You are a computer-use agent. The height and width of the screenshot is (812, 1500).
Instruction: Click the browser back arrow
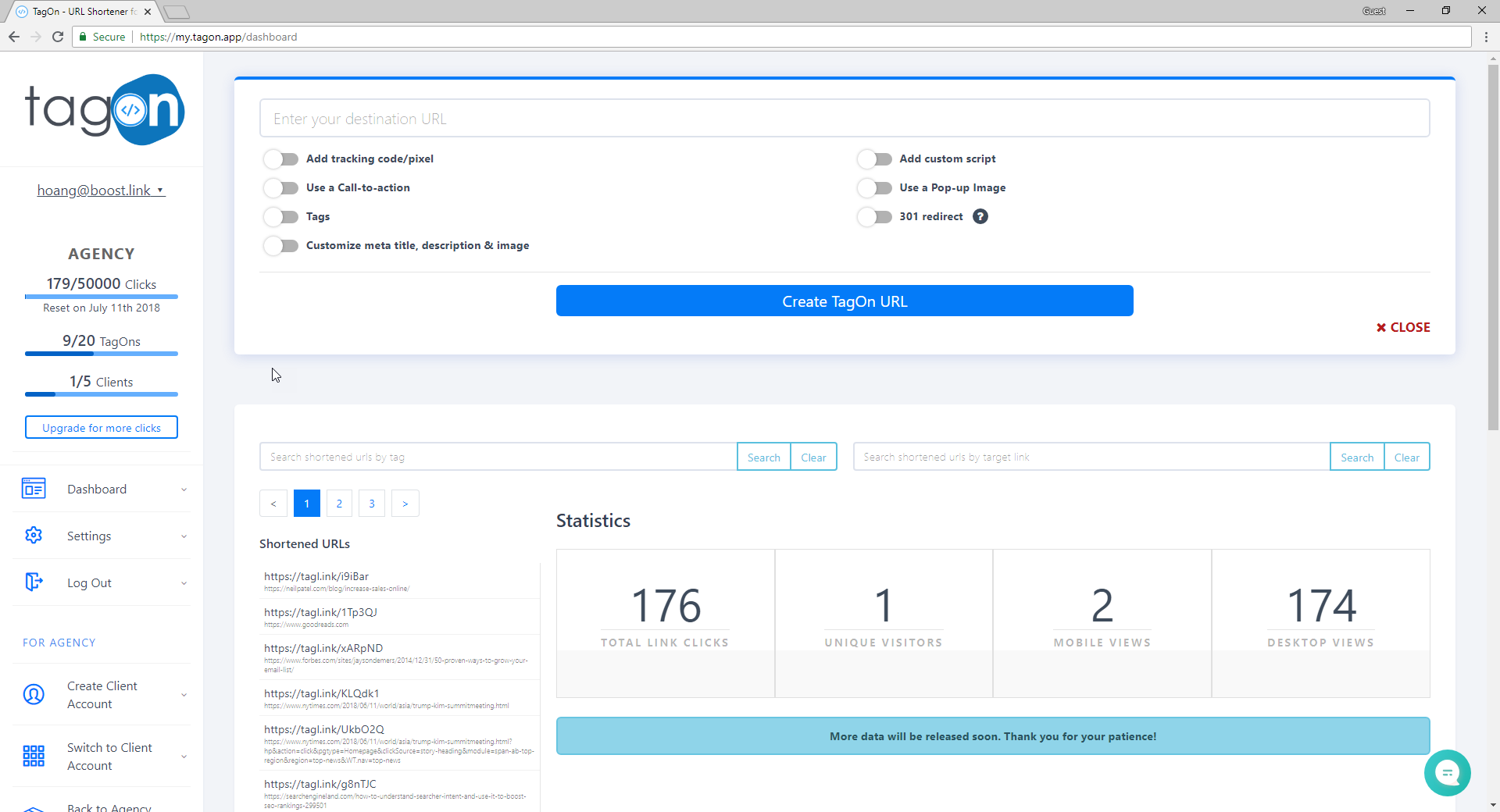click(13, 37)
